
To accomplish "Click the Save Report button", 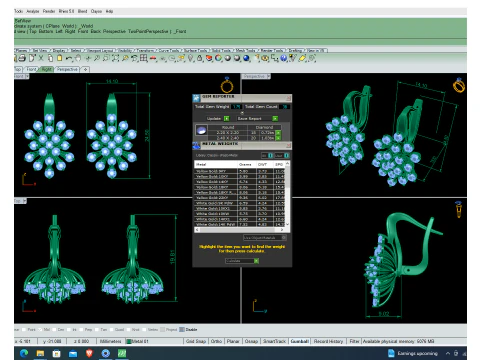I will [x=257, y=119].
